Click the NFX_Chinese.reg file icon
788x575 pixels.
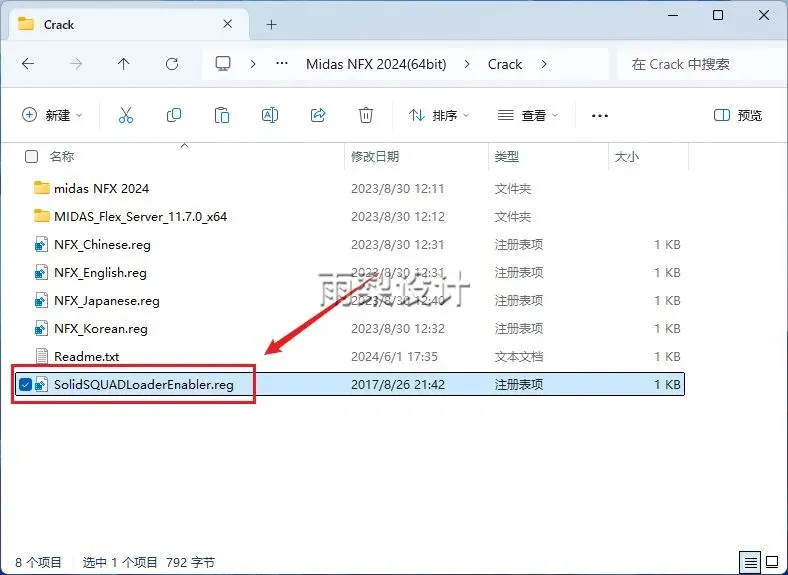[x=41, y=244]
